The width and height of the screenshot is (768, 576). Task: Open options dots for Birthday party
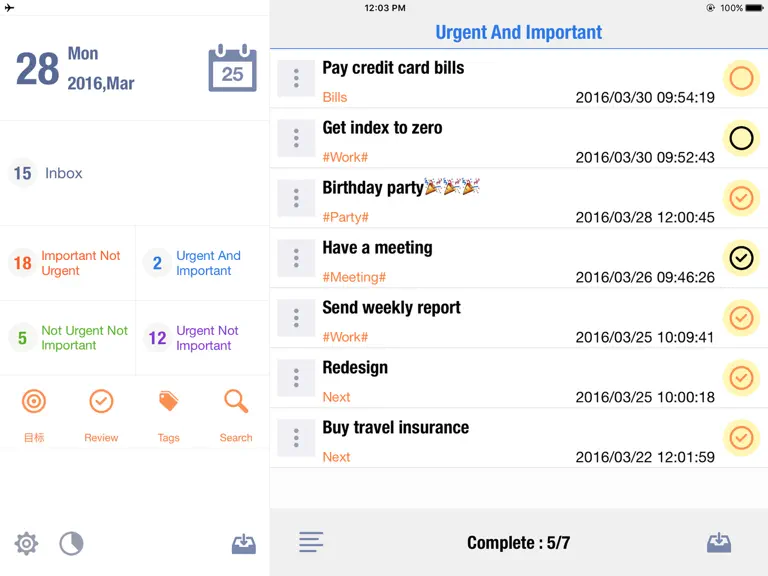click(296, 198)
